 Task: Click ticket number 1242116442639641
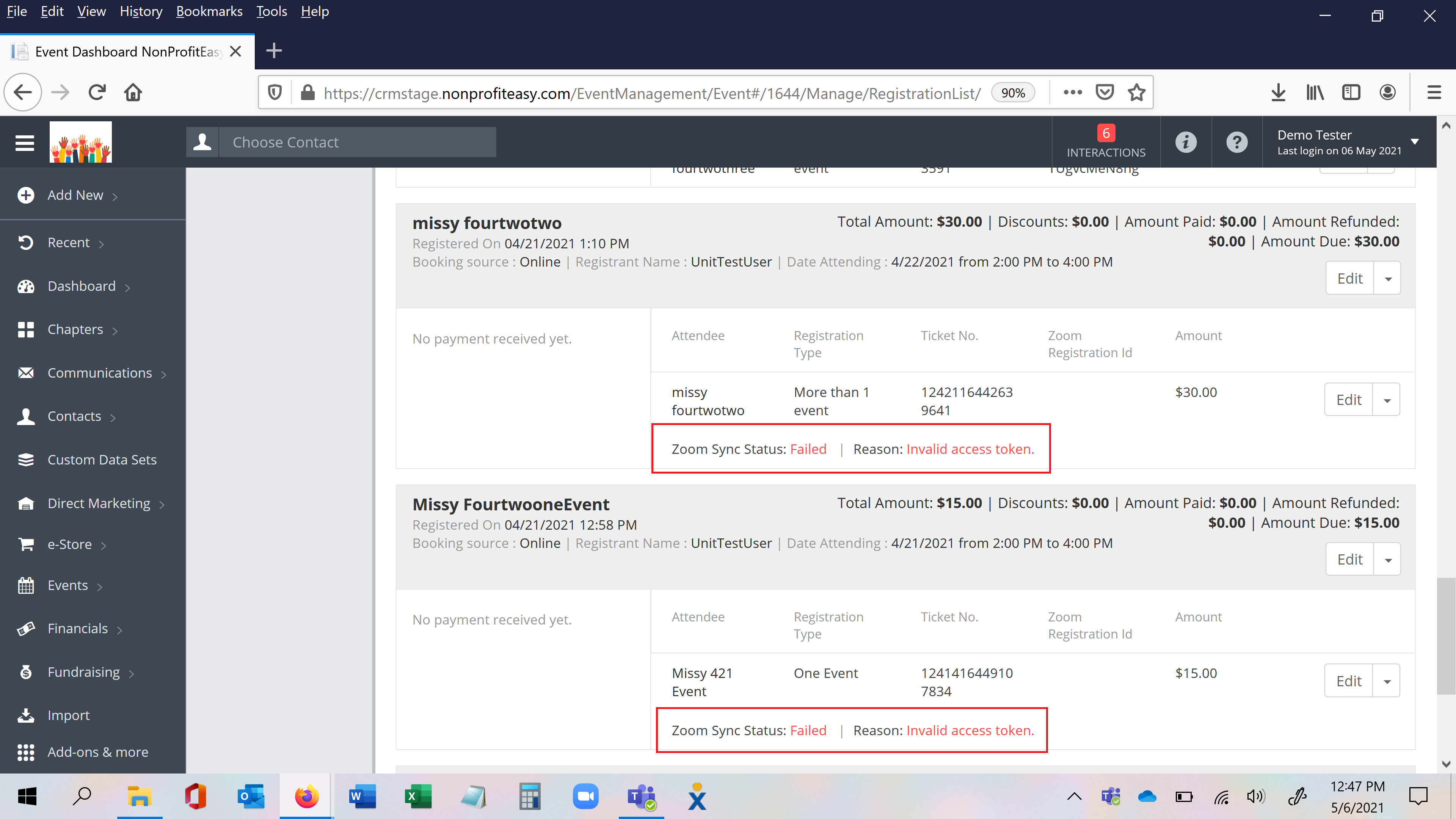point(966,401)
